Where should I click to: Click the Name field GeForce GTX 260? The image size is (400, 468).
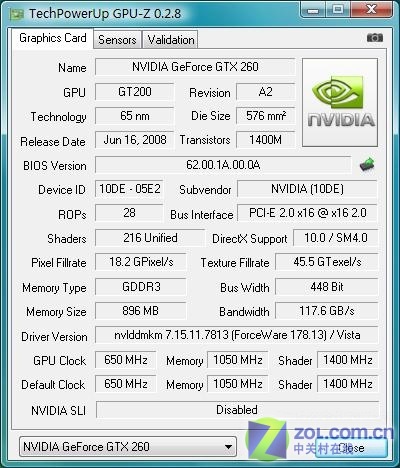pyautogui.click(x=195, y=67)
